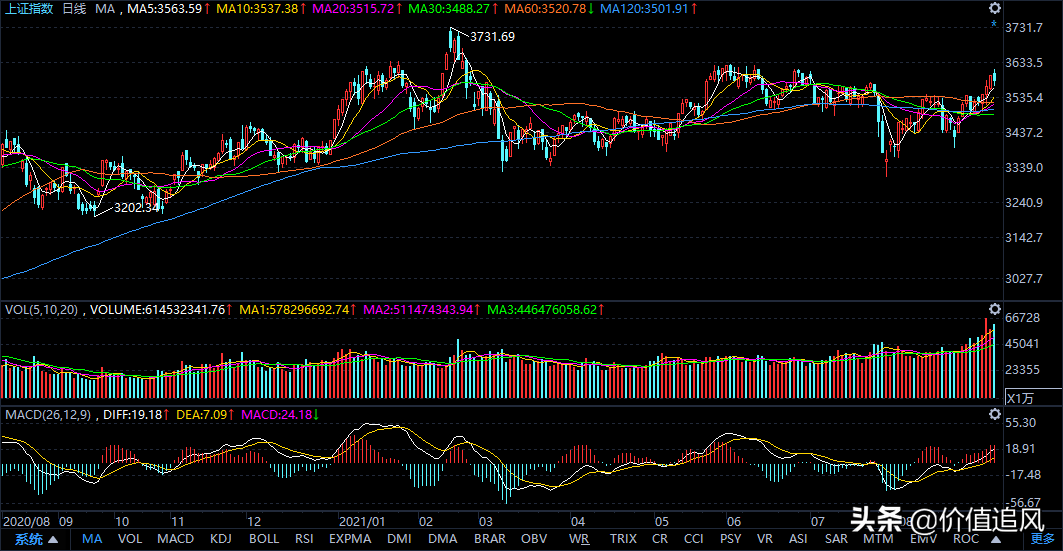Expand the 系统 indicator template menu
Viewport: 1063px width, 551px height.
point(29,540)
